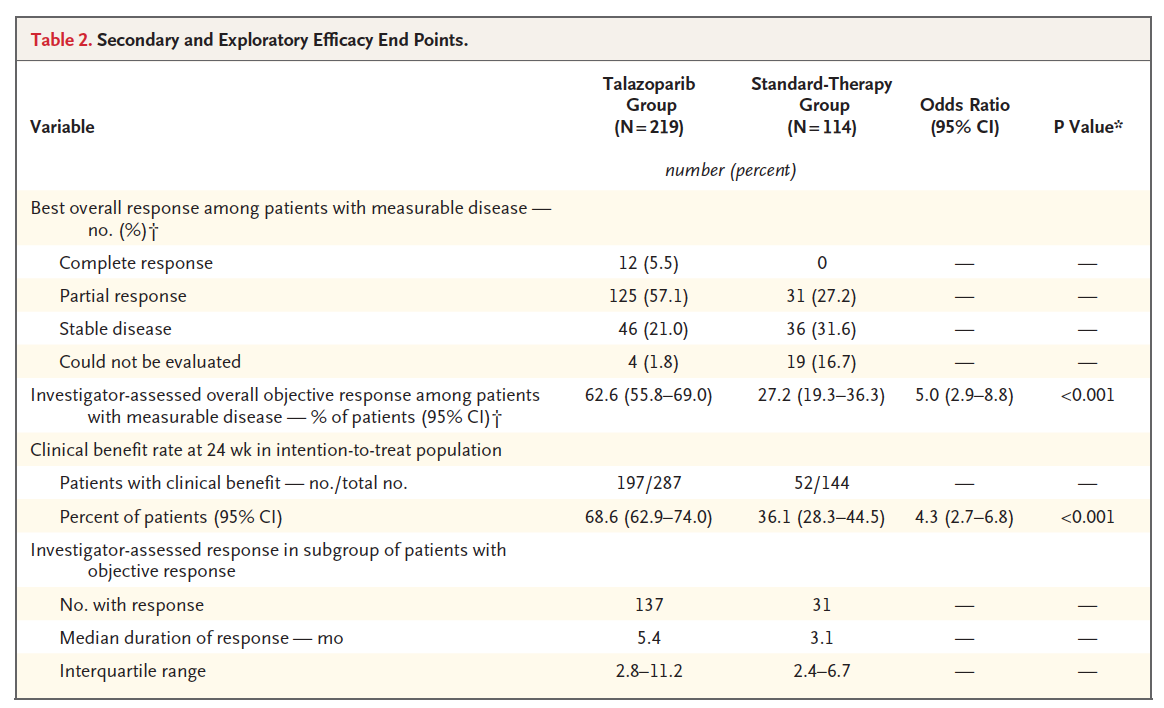
Task: Click the "19 (16.7)" cell
Action: point(821,361)
